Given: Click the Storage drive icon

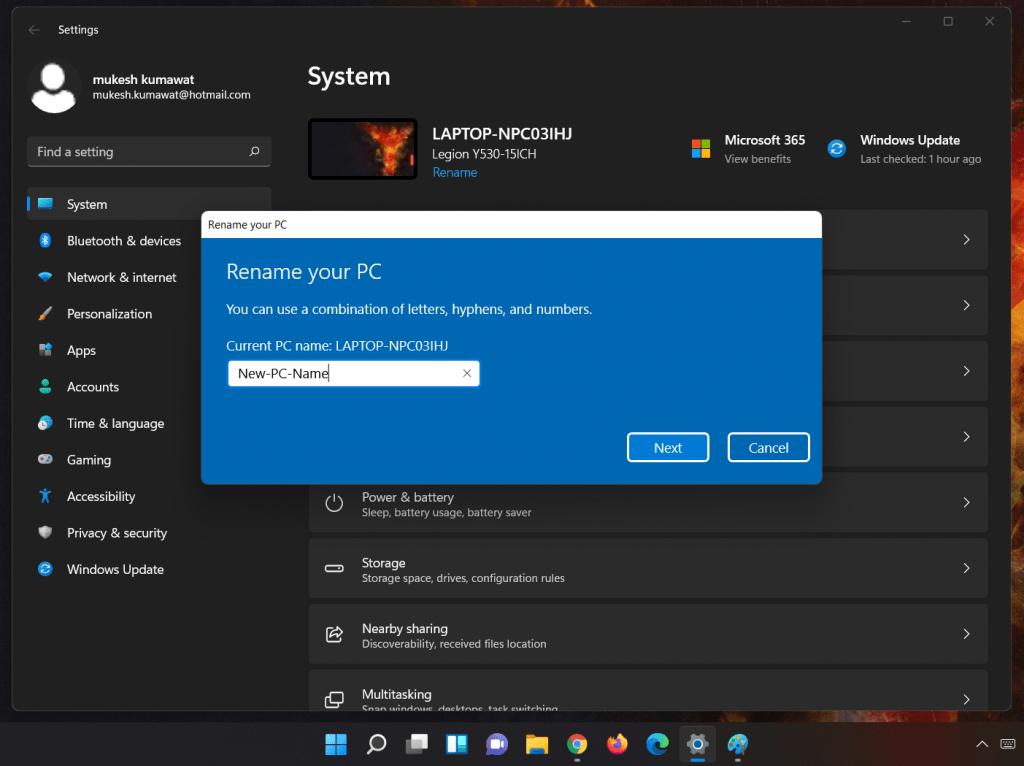Looking at the screenshot, I should [334, 569].
